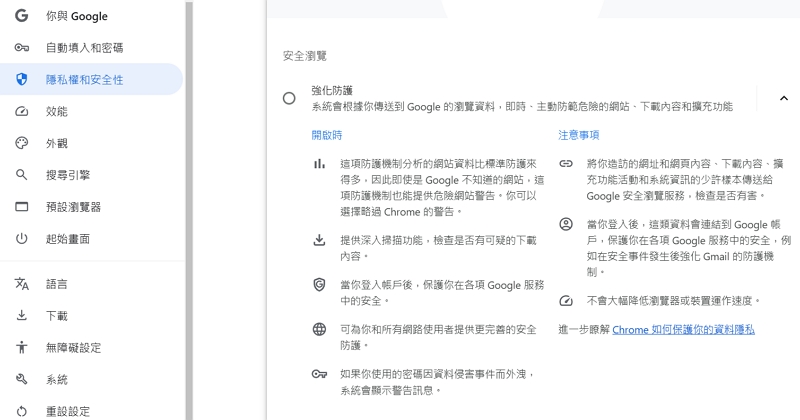Click the reset icon beside 重設設定
The image size is (800, 420).
coord(21,411)
